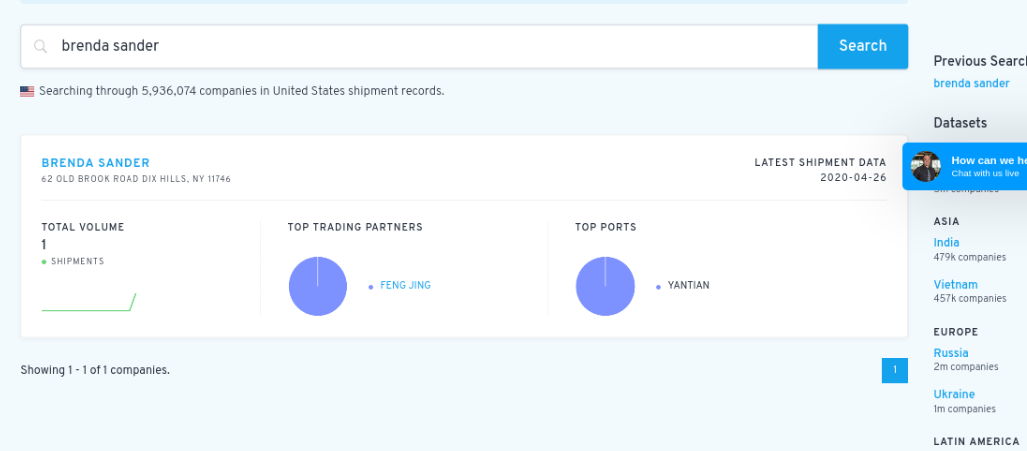Click the address 62 Old Brook Road text
1027x451 pixels.
coord(136,179)
